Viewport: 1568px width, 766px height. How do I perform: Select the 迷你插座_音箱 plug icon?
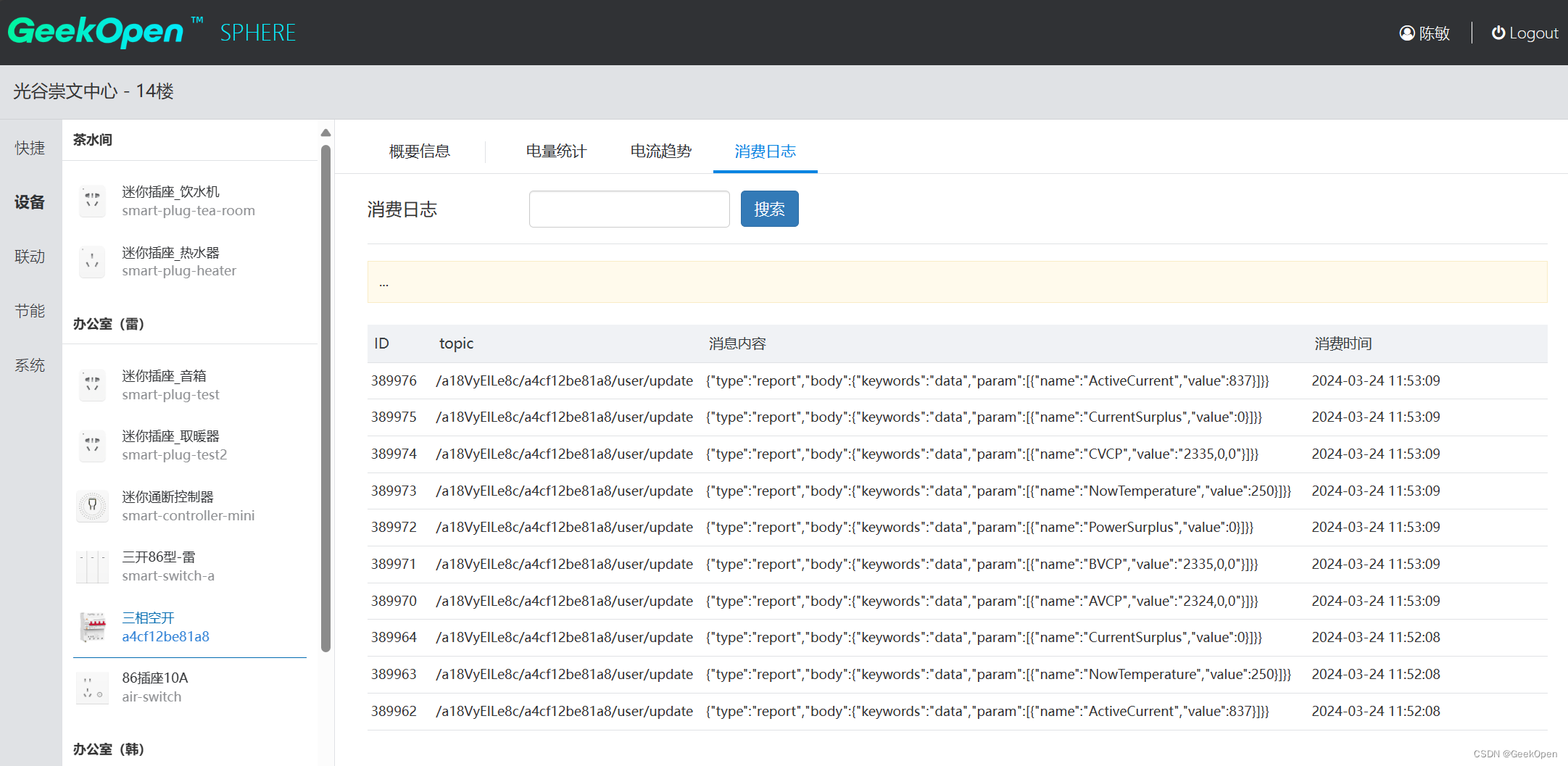(92, 385)
